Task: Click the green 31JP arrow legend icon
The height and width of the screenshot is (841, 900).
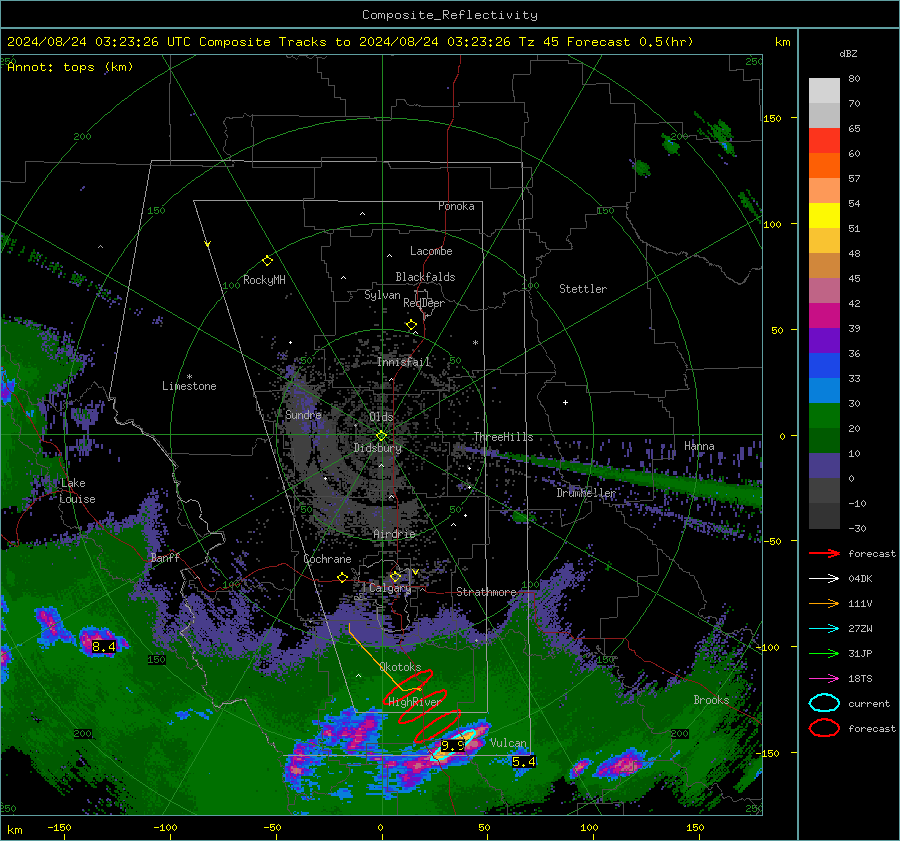Action: pyautogui.click(x=824, y=653)
